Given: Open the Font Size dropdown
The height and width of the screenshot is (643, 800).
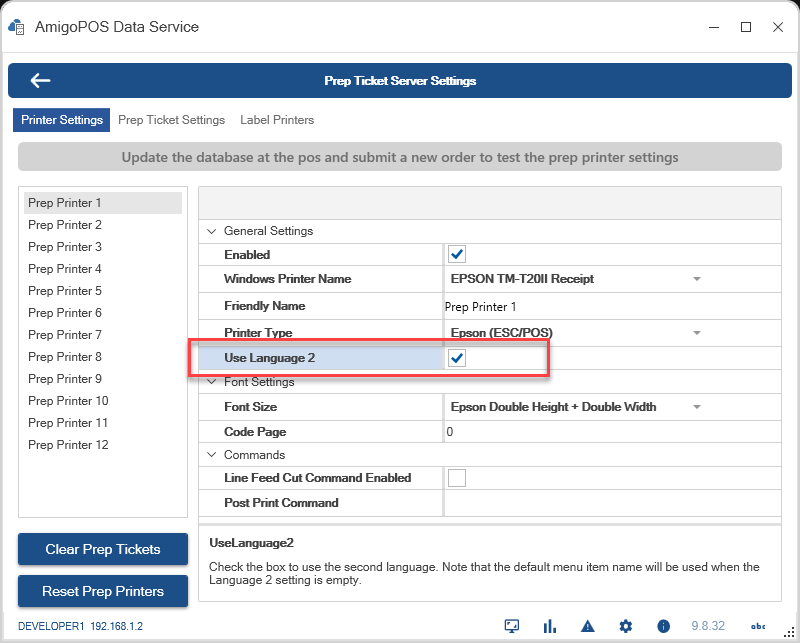Looking at the screenshot, I should click(x=697, y=407).
